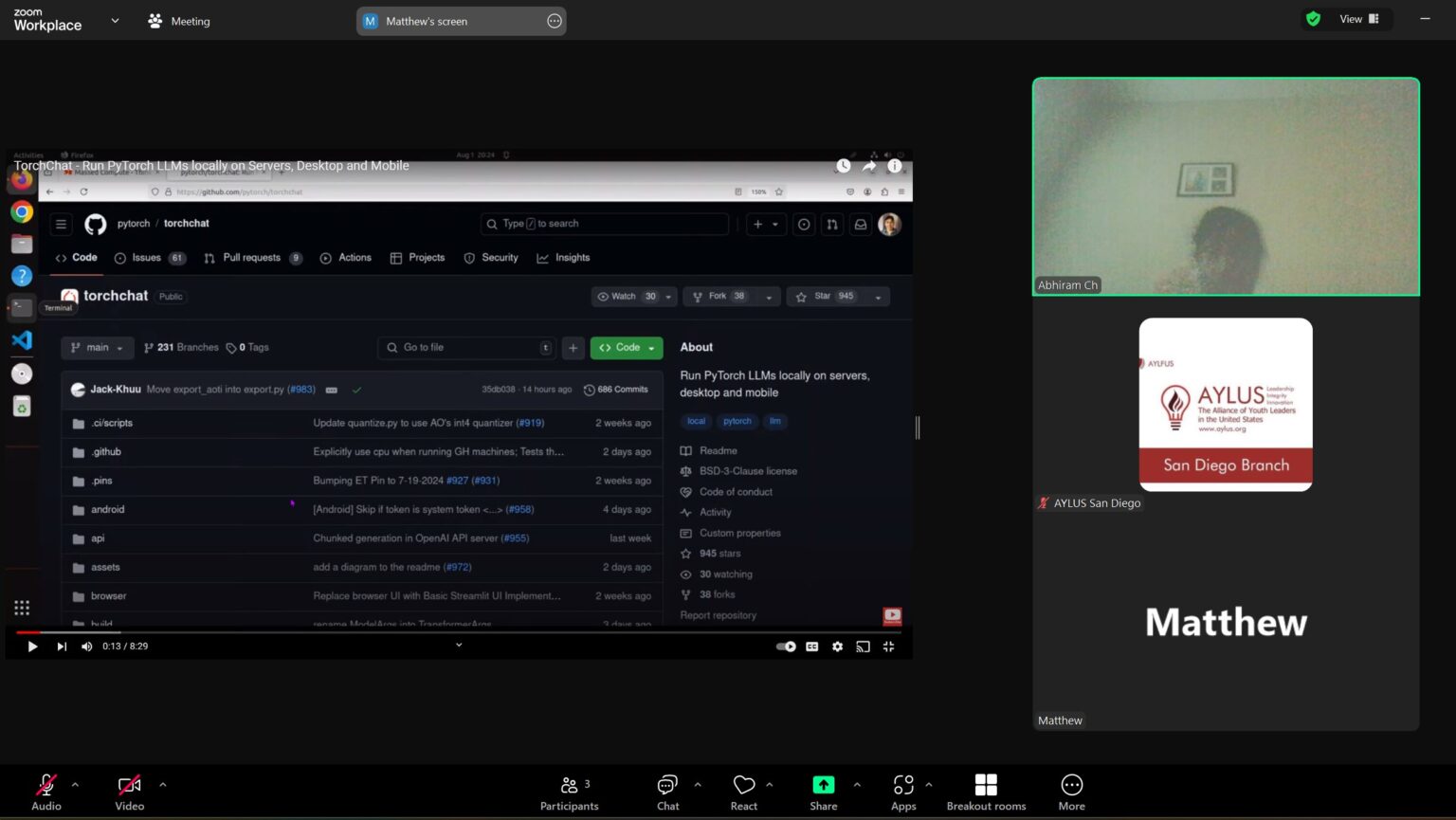View 686 Commits history
The width and height of the screenshot is (1456, 820).
616,390
